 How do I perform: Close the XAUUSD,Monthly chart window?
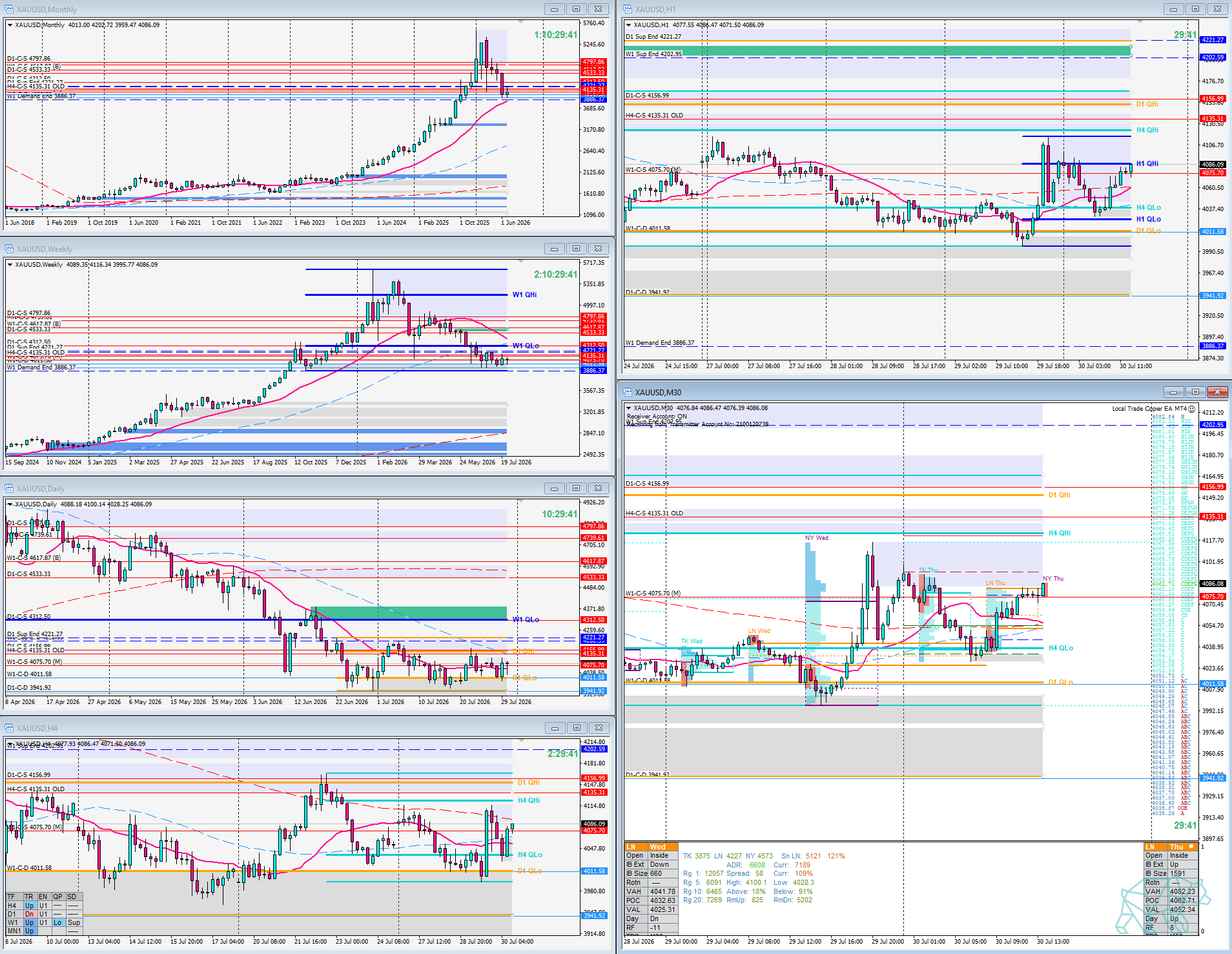pyautogui.click(x=599, y=9)
